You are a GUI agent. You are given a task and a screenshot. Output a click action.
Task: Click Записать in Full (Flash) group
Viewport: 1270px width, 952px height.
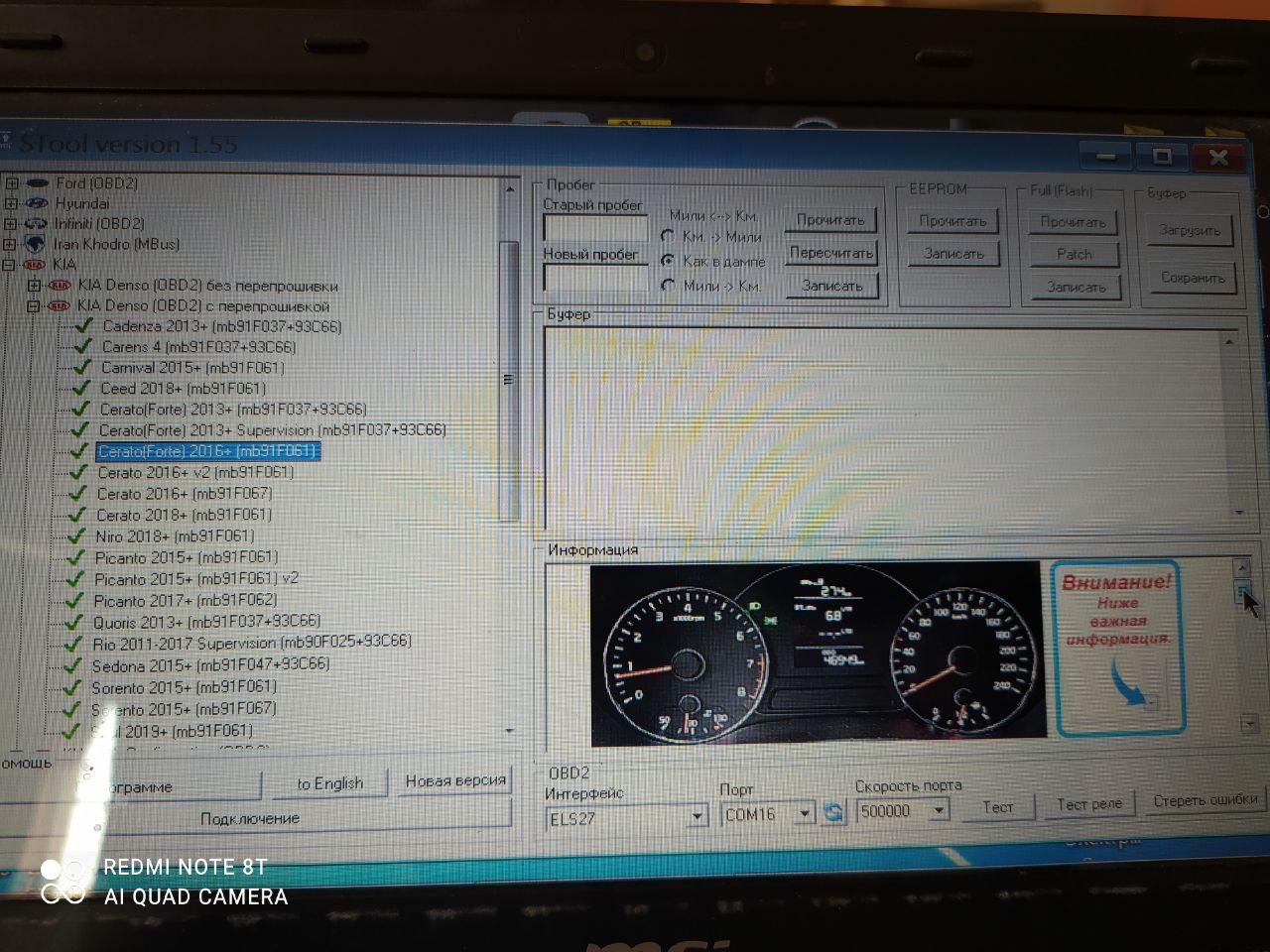coord(1076,288)
